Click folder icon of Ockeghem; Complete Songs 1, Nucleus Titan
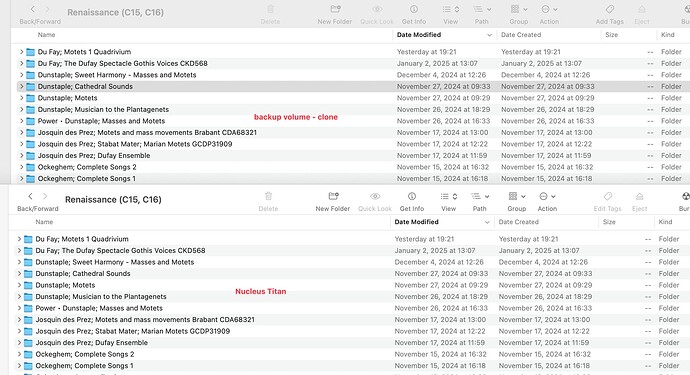The width and height of the screenshot is (690, 375). [x=28, y=366]
